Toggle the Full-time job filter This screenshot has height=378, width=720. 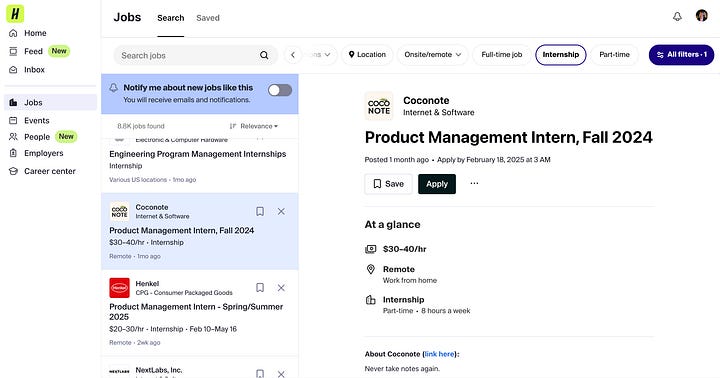[x=501, y=55]
